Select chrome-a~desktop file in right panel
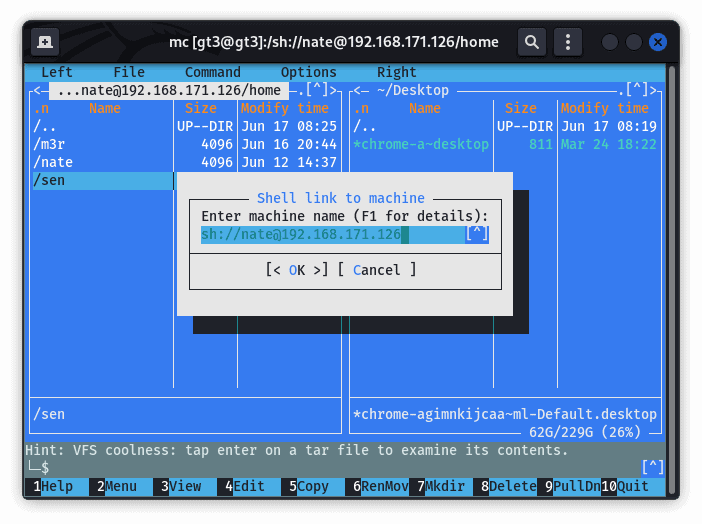Viewport: 702px width, 524px height. click(421, 144)
